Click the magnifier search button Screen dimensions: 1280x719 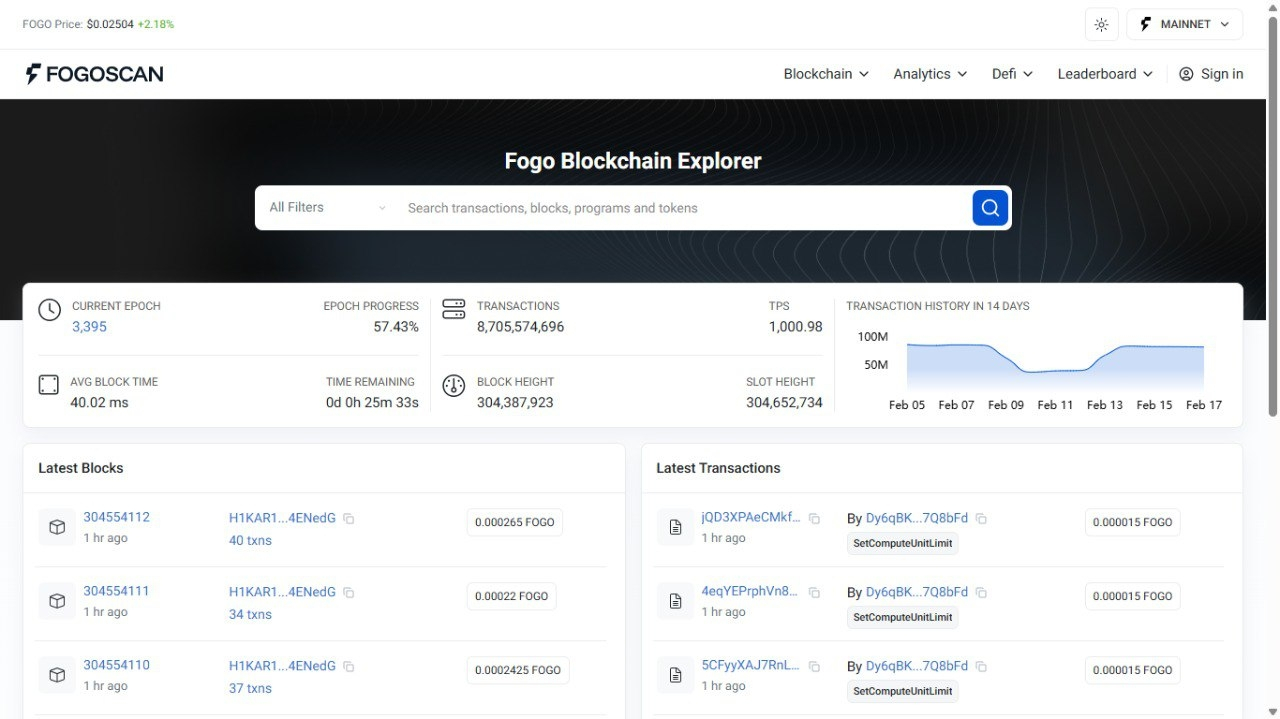pyautogui.click(x=989, y=208)
